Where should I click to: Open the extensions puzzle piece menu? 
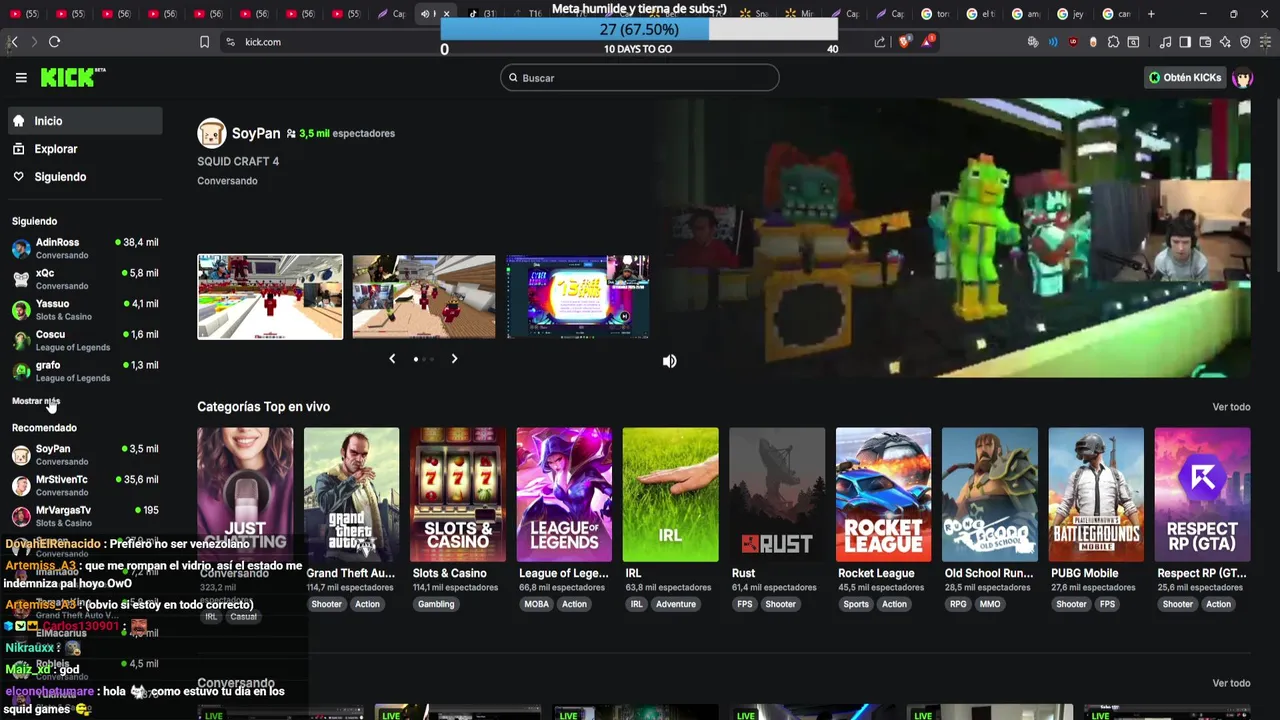[1113, 42]
